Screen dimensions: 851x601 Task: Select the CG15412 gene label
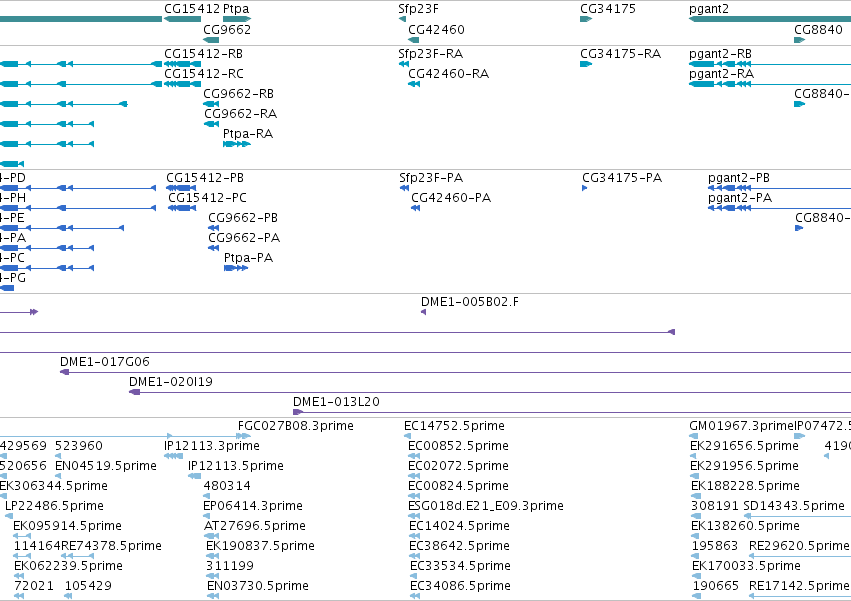pos(192,9)
